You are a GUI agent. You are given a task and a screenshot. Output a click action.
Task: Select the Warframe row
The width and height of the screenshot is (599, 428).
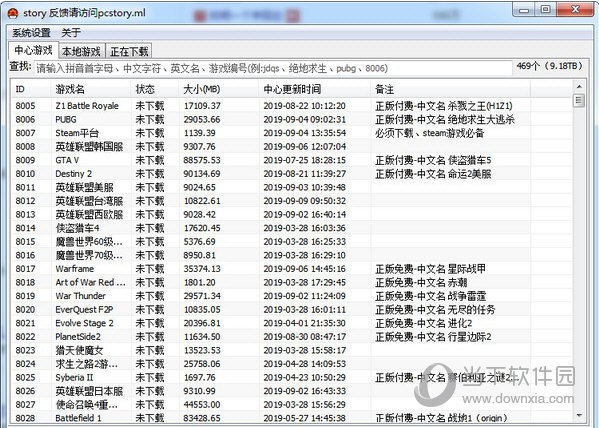click(292, 269)
